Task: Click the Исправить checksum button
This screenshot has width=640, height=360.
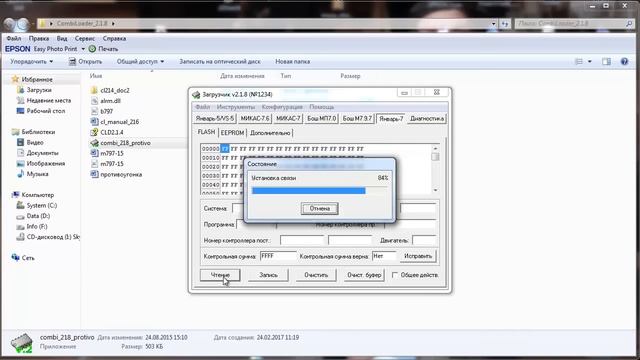Action: [x=418, y=256]
